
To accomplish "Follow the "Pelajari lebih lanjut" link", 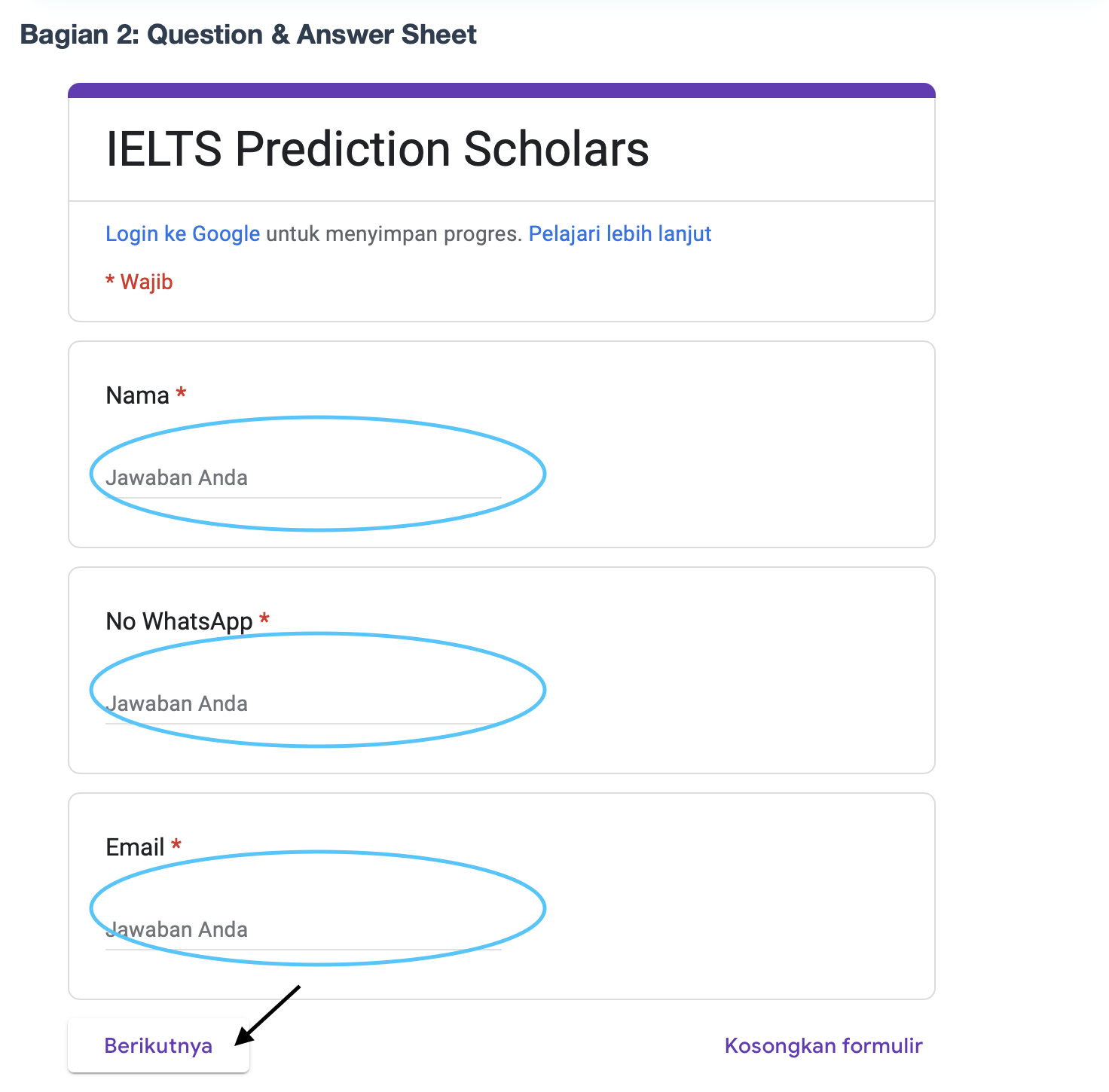I will 619,233.
